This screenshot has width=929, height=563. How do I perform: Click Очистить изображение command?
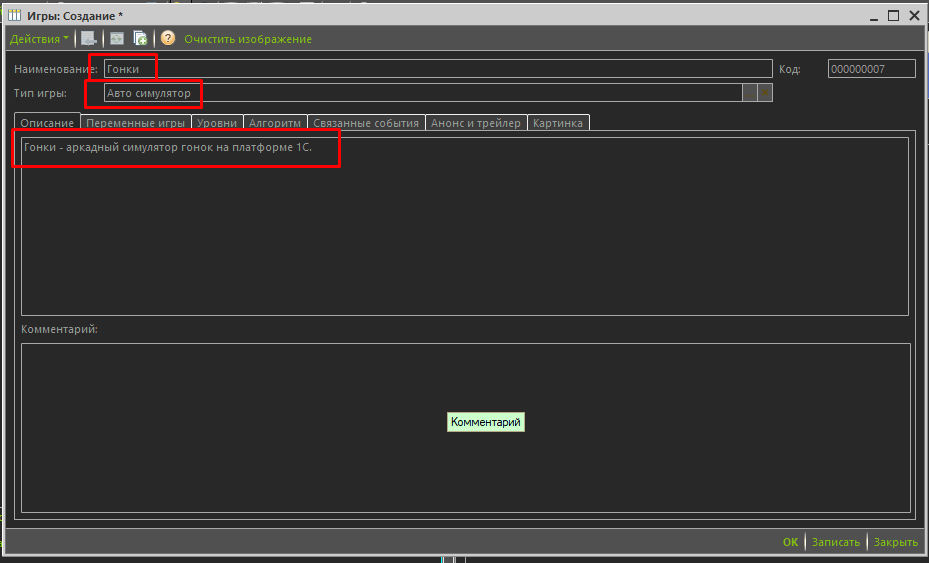tap(248, 39)
